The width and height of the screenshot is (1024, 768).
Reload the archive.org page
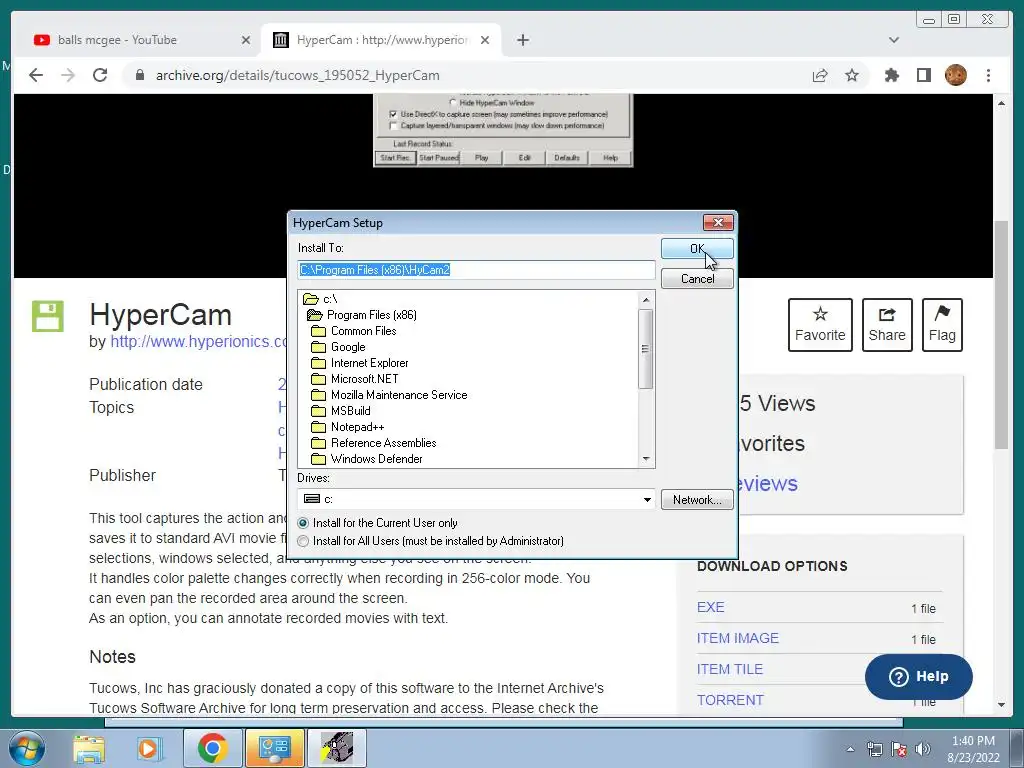click(x=100, y=75)
